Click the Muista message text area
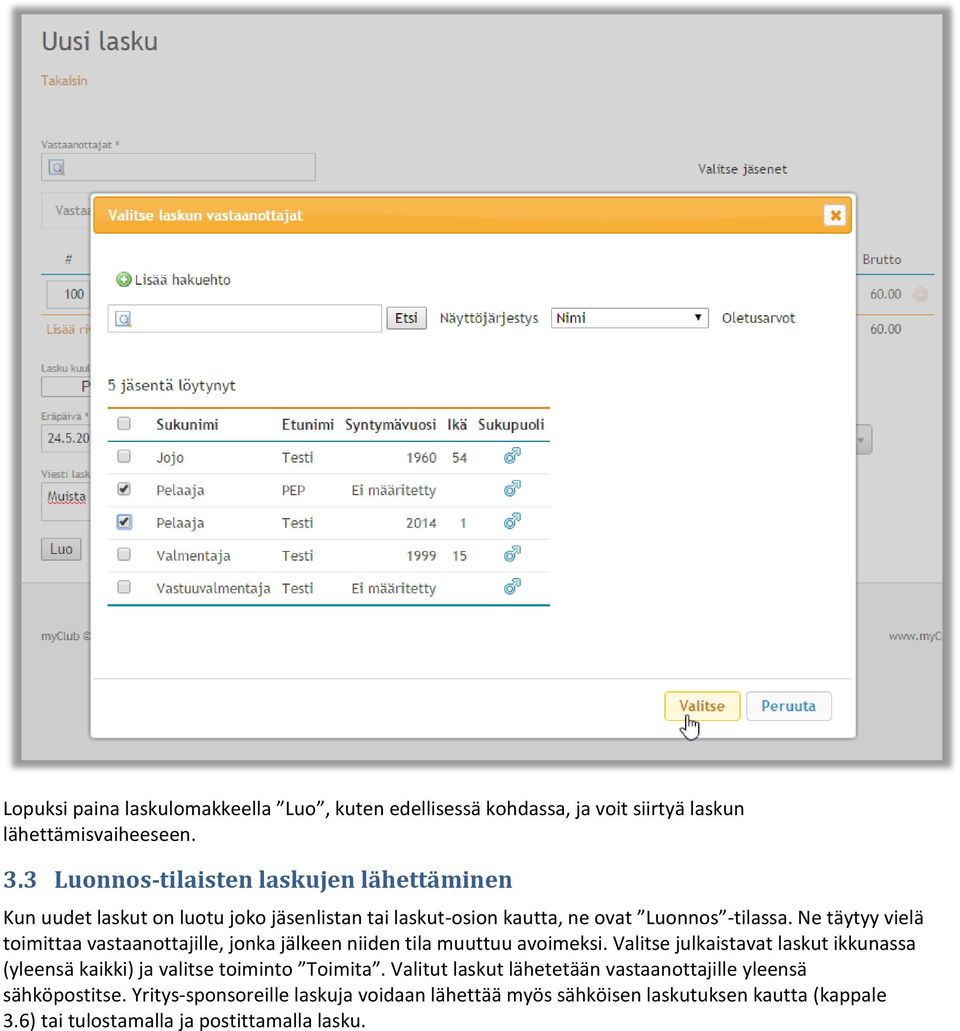Viewport: 960px width, 1031px height. 66,502
